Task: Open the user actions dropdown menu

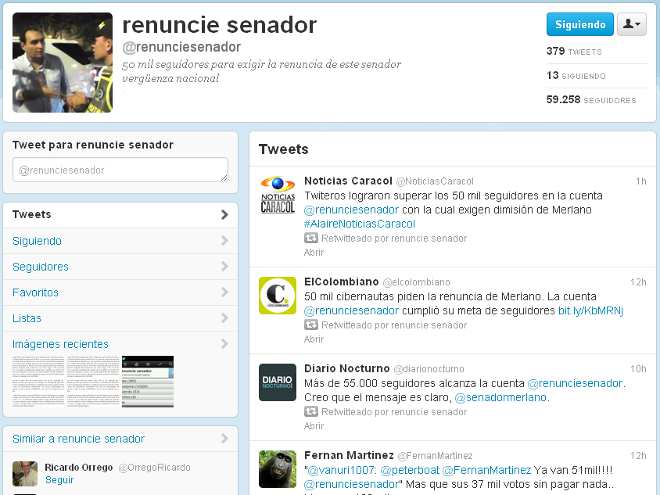Action: coord(632,25)
